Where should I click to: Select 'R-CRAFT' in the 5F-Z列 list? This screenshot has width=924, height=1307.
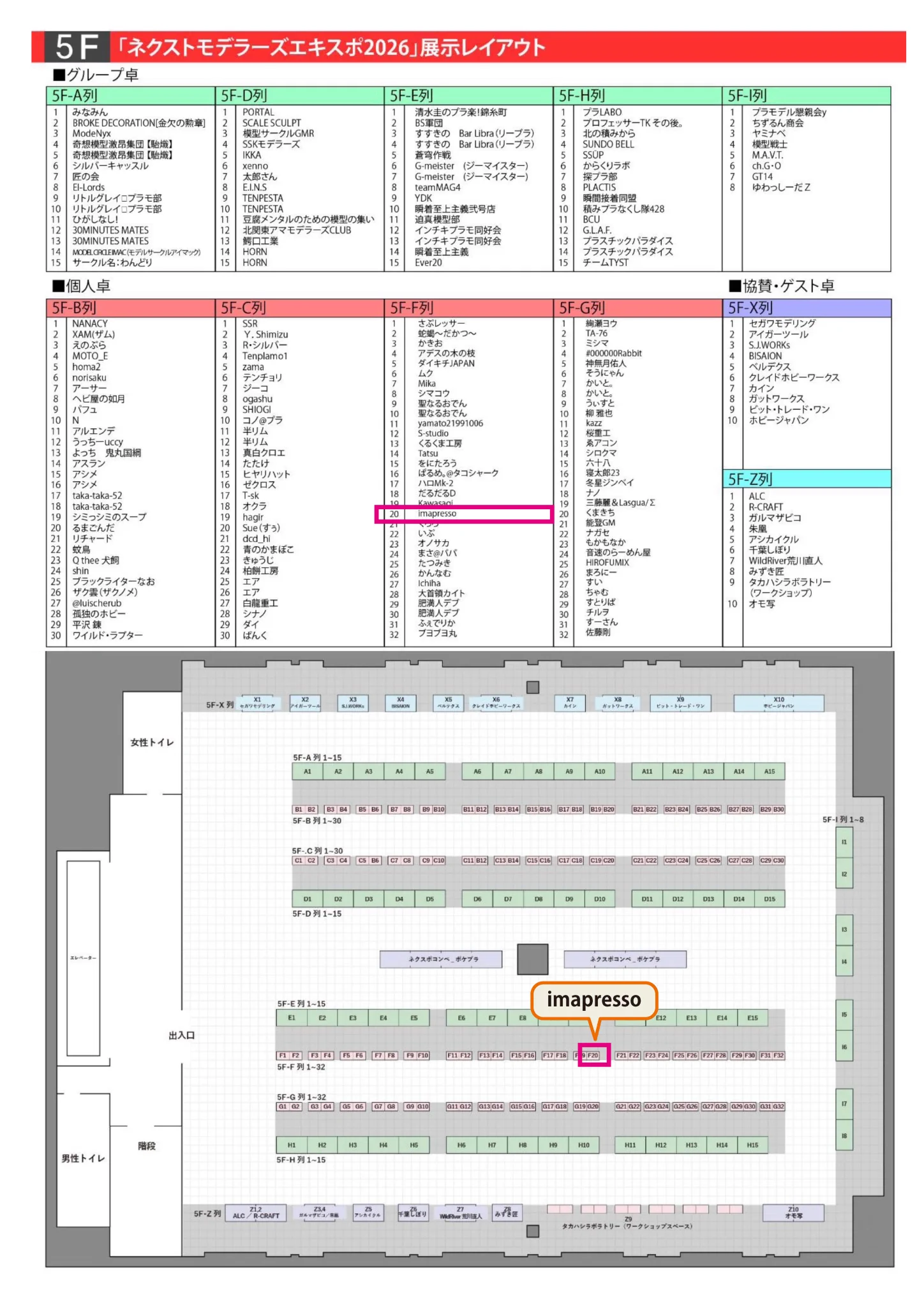pos(766,507)
